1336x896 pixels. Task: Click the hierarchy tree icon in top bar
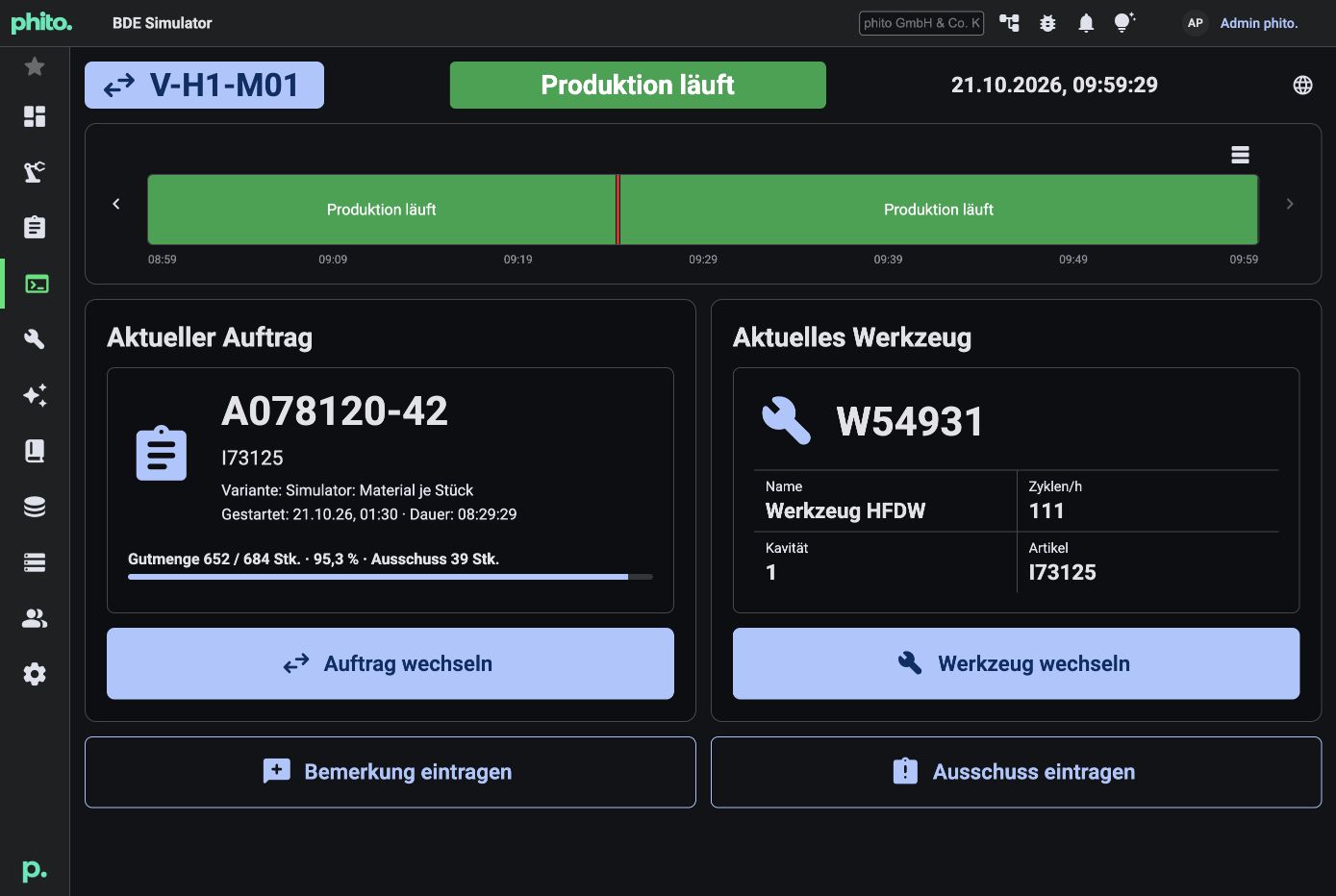pyautogui.click(x=1009, y=23)
